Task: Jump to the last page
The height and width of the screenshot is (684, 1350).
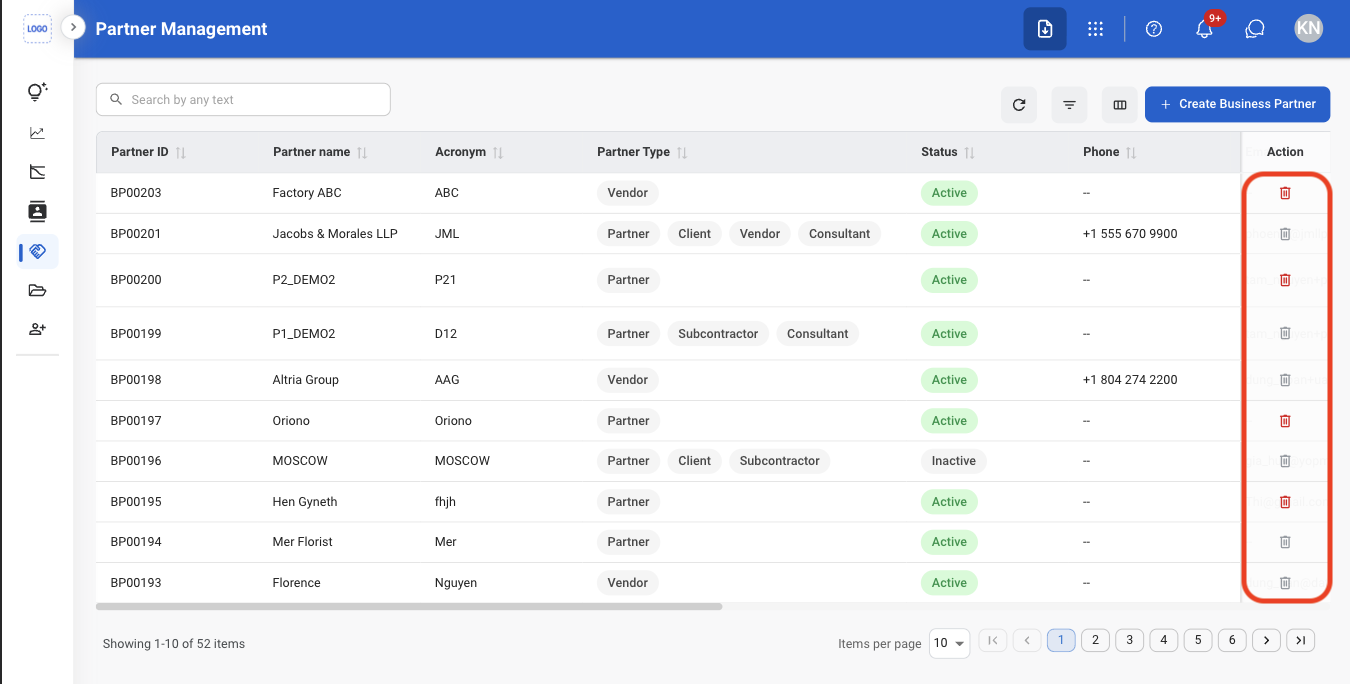Action: pos(1300,640)
